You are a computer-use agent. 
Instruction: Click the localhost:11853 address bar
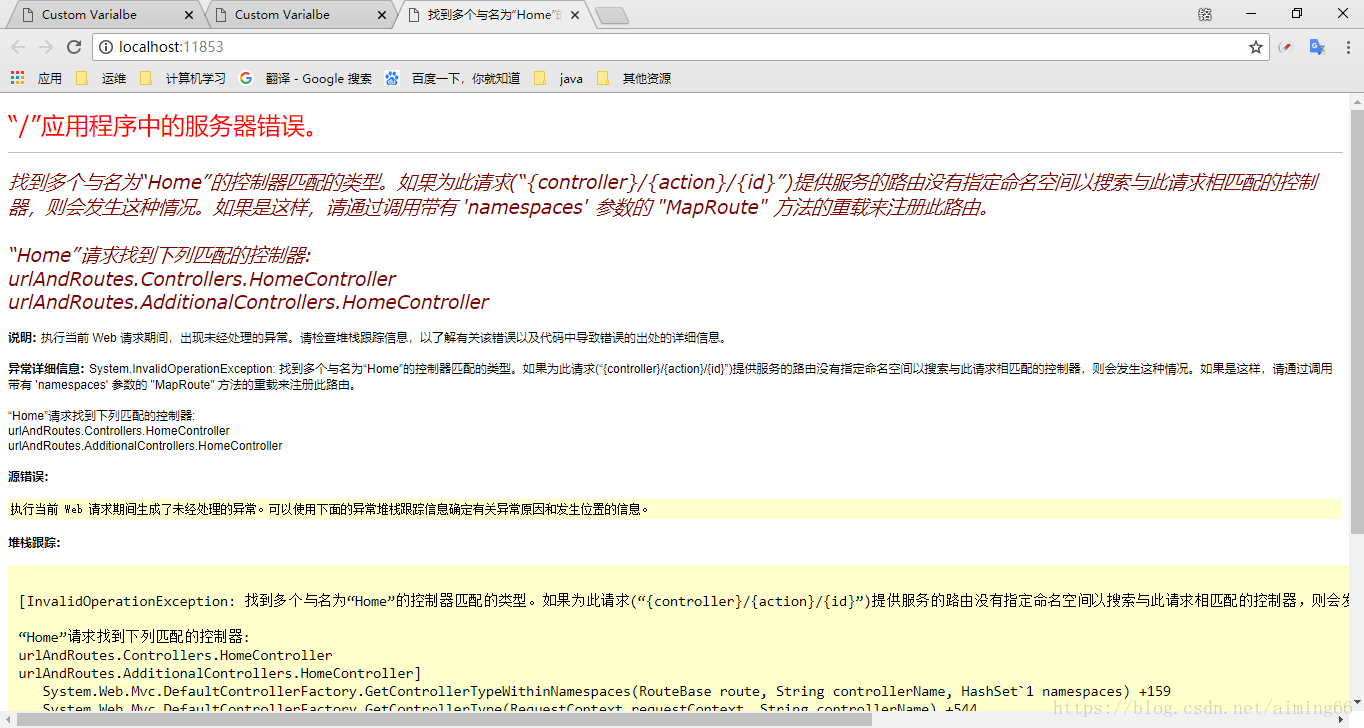click(680, 47)
